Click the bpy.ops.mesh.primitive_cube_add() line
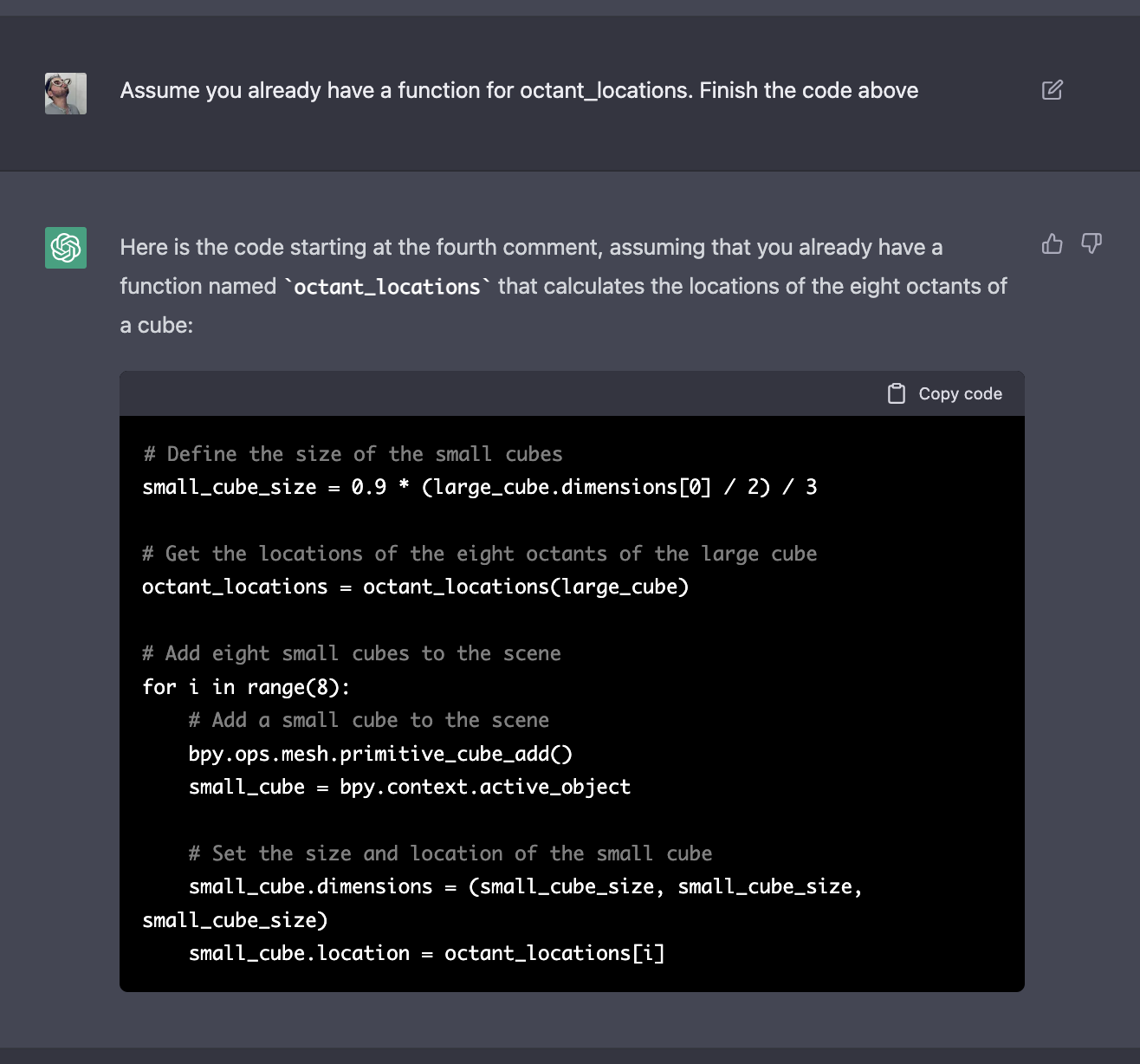This screenshot has height=1064, width=1140. pyautogui.click(x=380, y=754)
